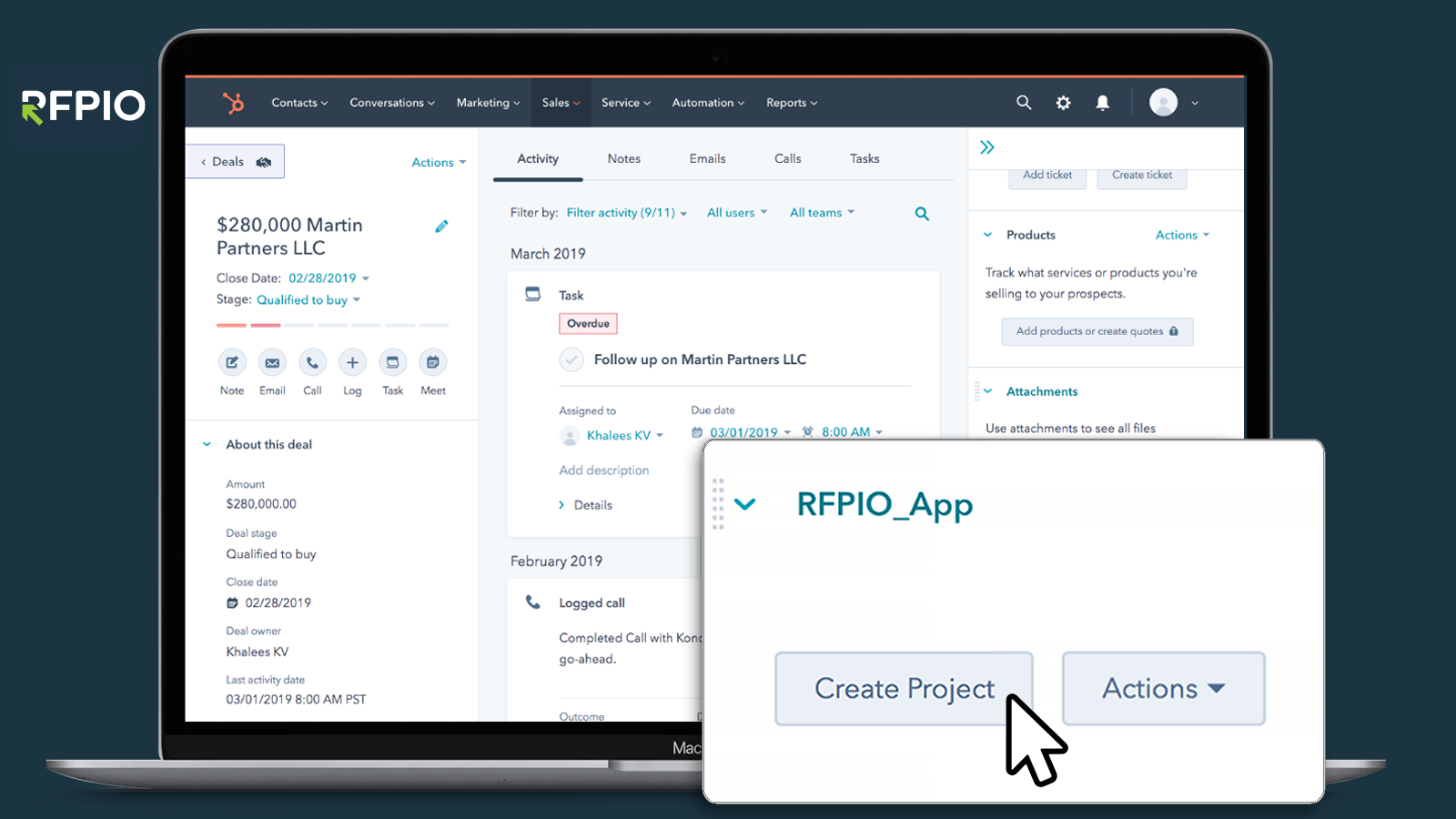
Task: Mark task Follow up on Martin Partners complete
Action: (x=571, y=359)
